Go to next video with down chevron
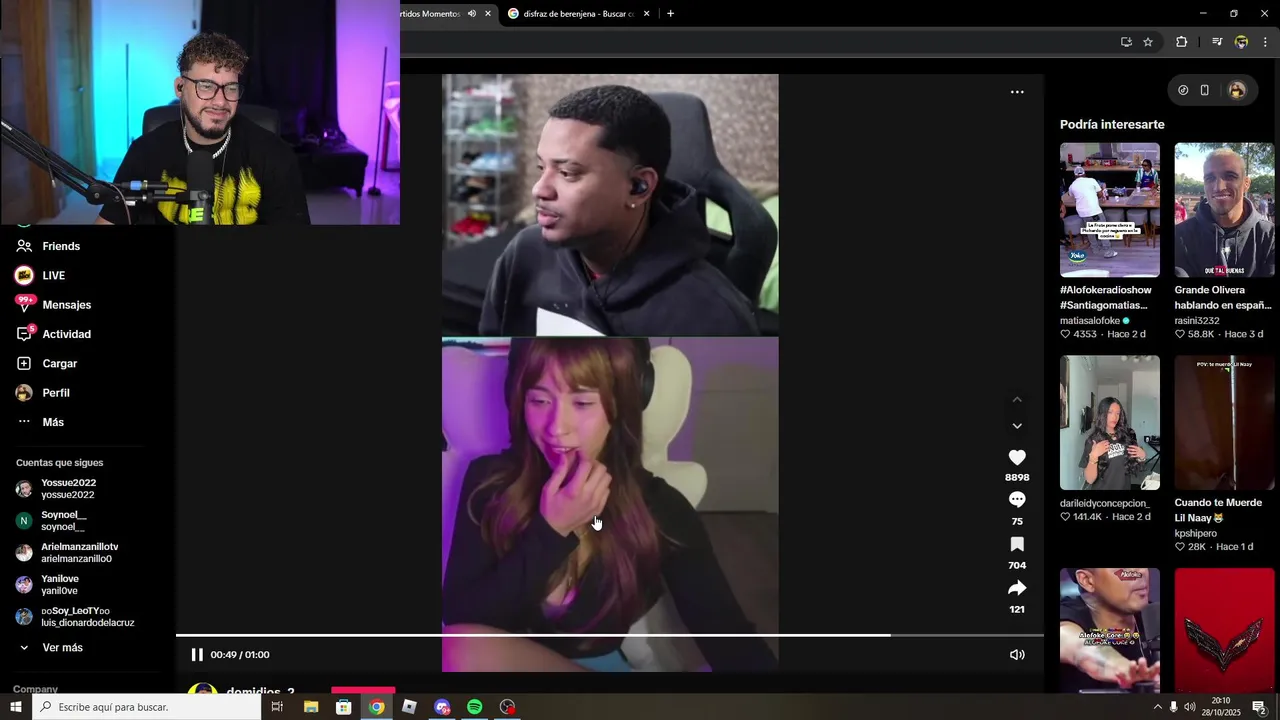 tap(1017, 426)
